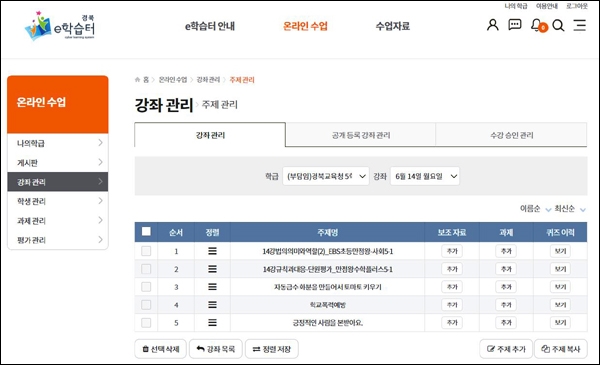
Task: Open 온라인 수업 top menu
Action: coord(305,26)
